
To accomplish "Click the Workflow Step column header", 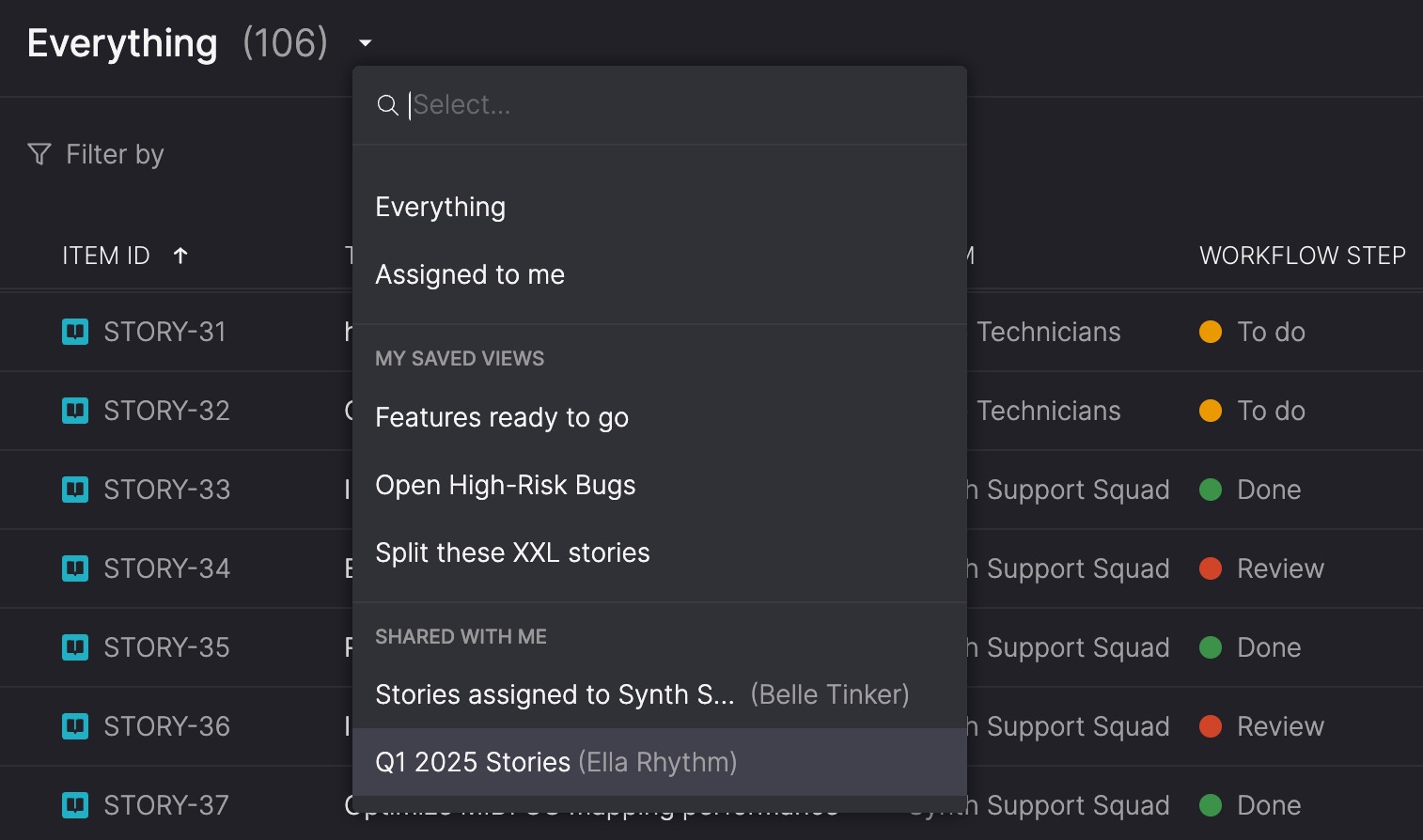I will pyautogui.click(x=1302, y=256).
